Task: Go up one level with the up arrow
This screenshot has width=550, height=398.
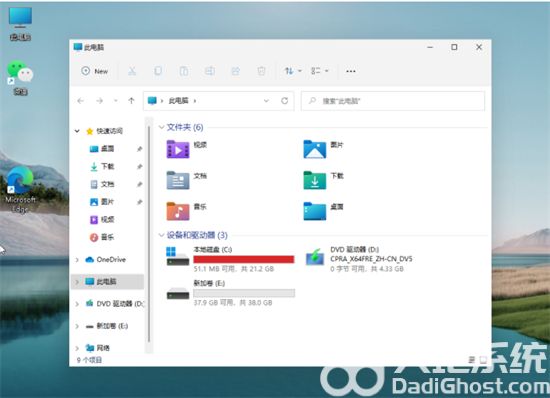Action: [x=131, y=101]
